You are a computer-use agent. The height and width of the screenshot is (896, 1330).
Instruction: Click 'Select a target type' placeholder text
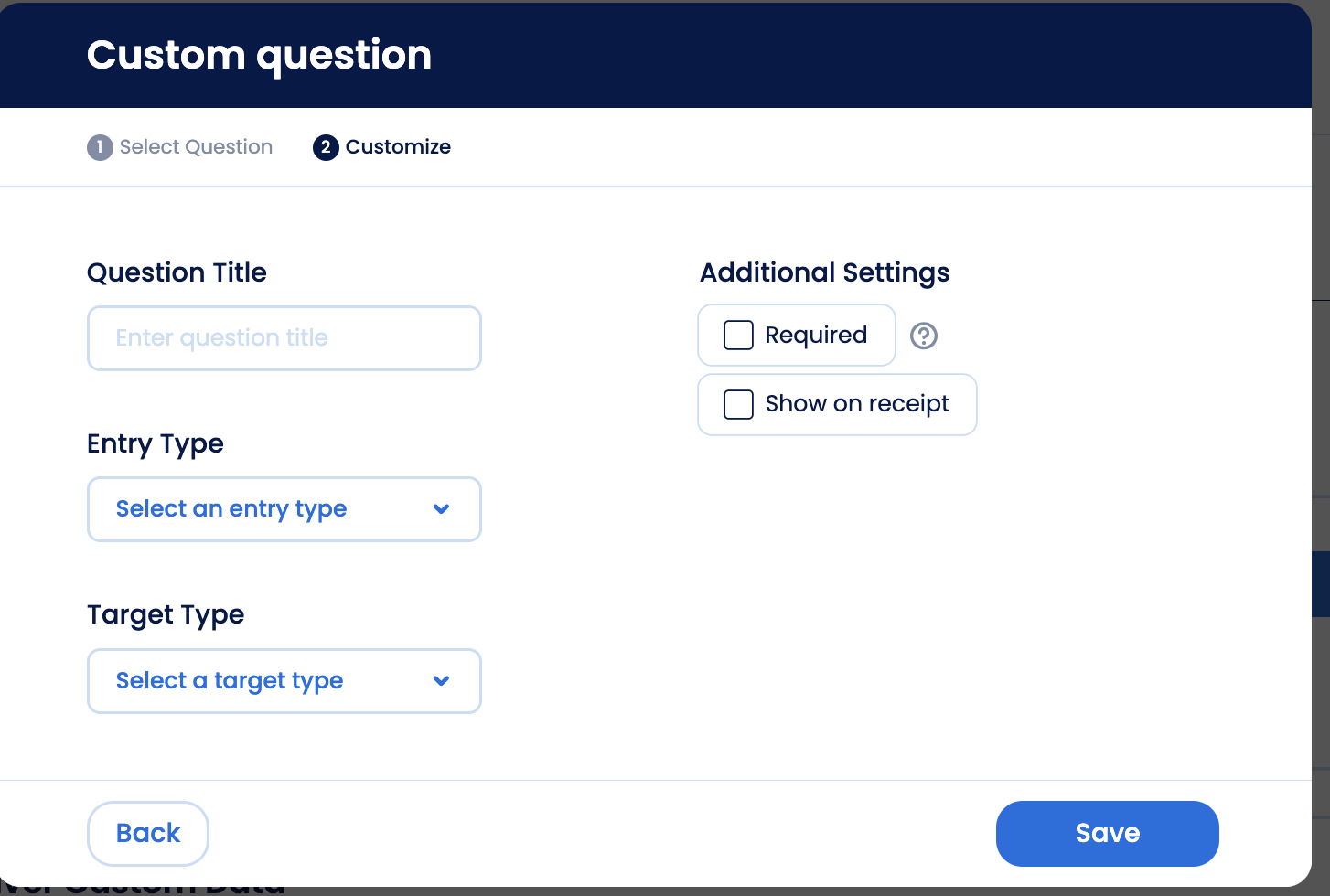pyautogui.click(x=230, y=681)
